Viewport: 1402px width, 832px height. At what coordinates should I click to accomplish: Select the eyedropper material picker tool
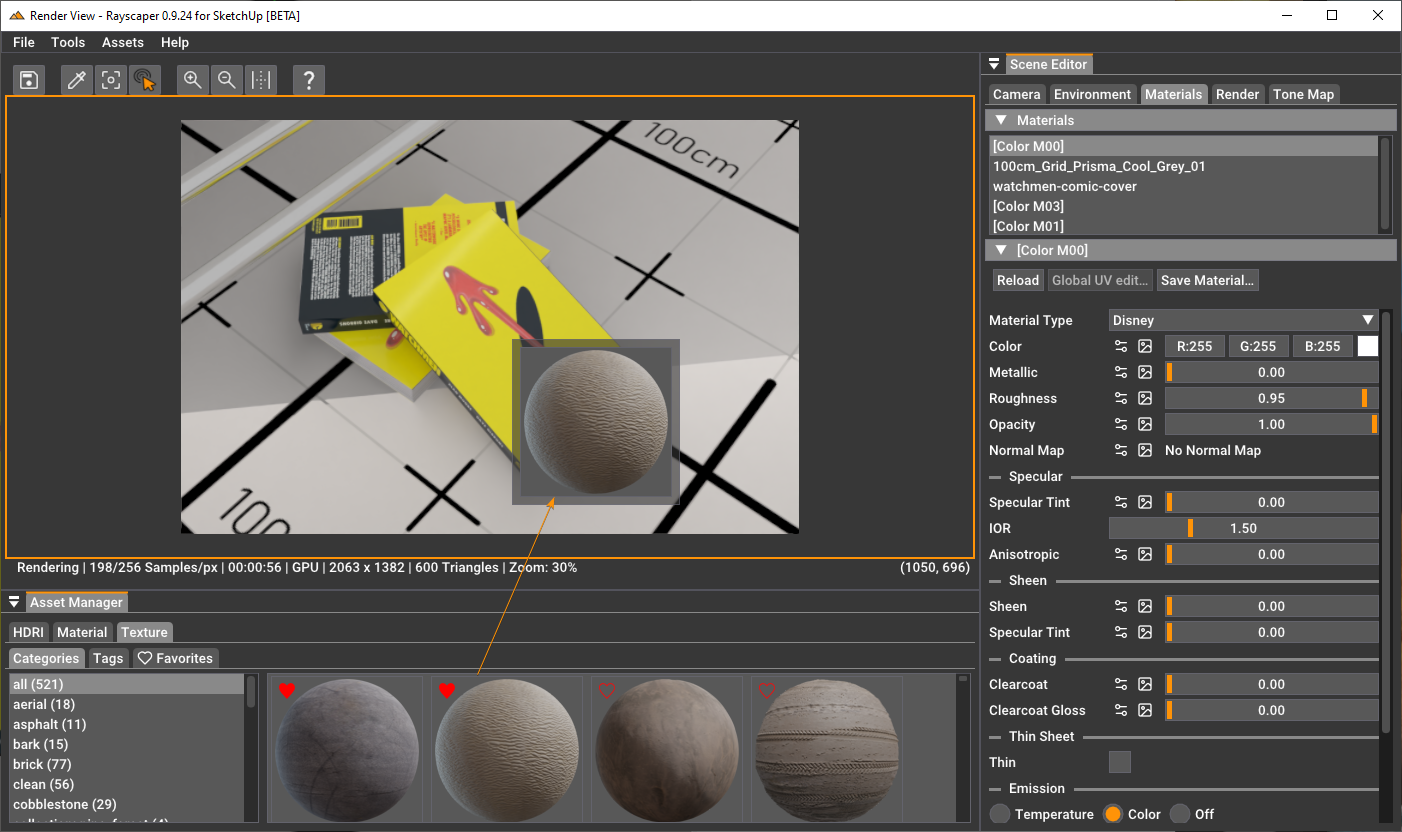[77, 81]
